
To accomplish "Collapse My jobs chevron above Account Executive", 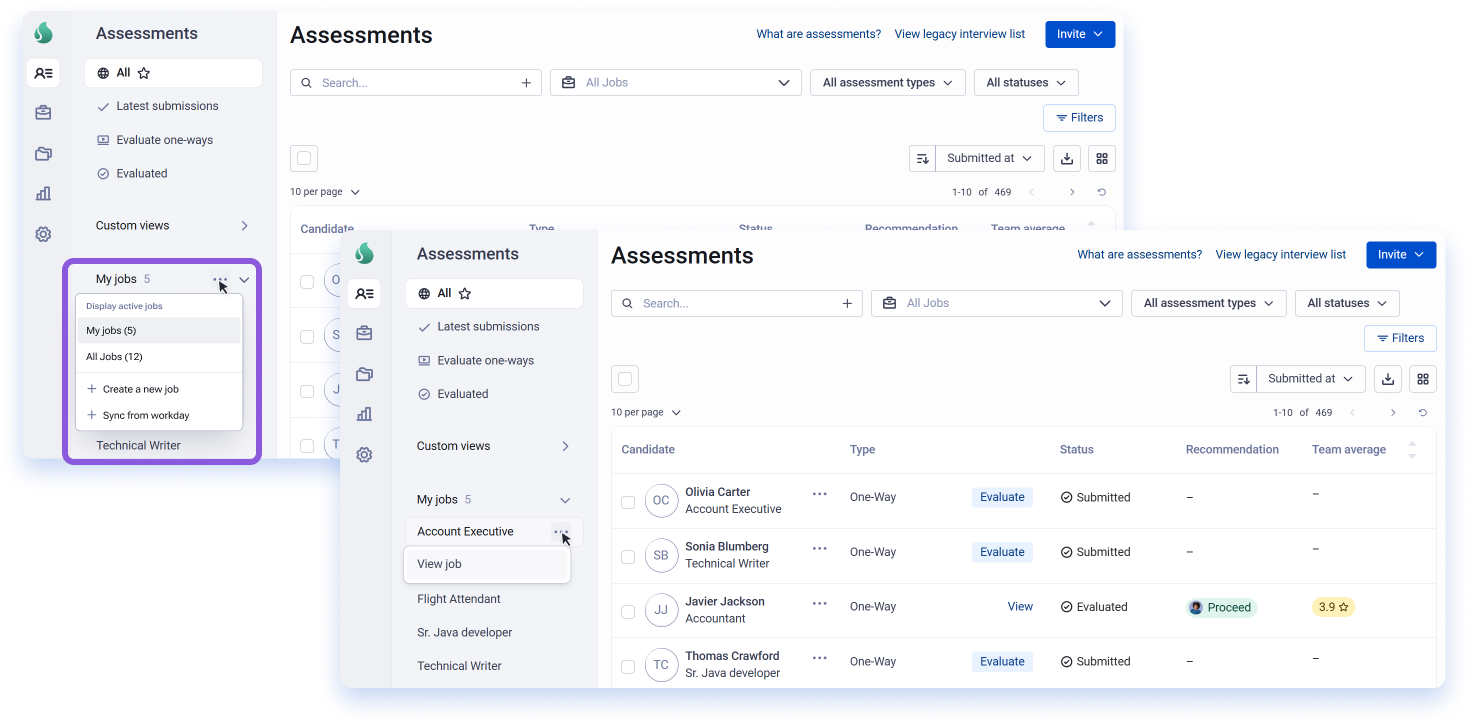I will pos(565,500).
